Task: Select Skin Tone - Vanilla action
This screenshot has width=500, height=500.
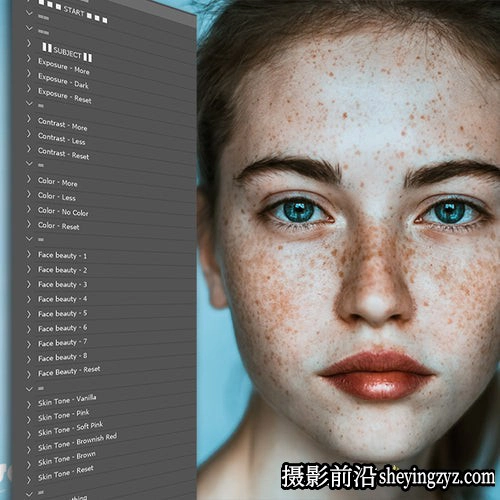Action: [67, 400]
